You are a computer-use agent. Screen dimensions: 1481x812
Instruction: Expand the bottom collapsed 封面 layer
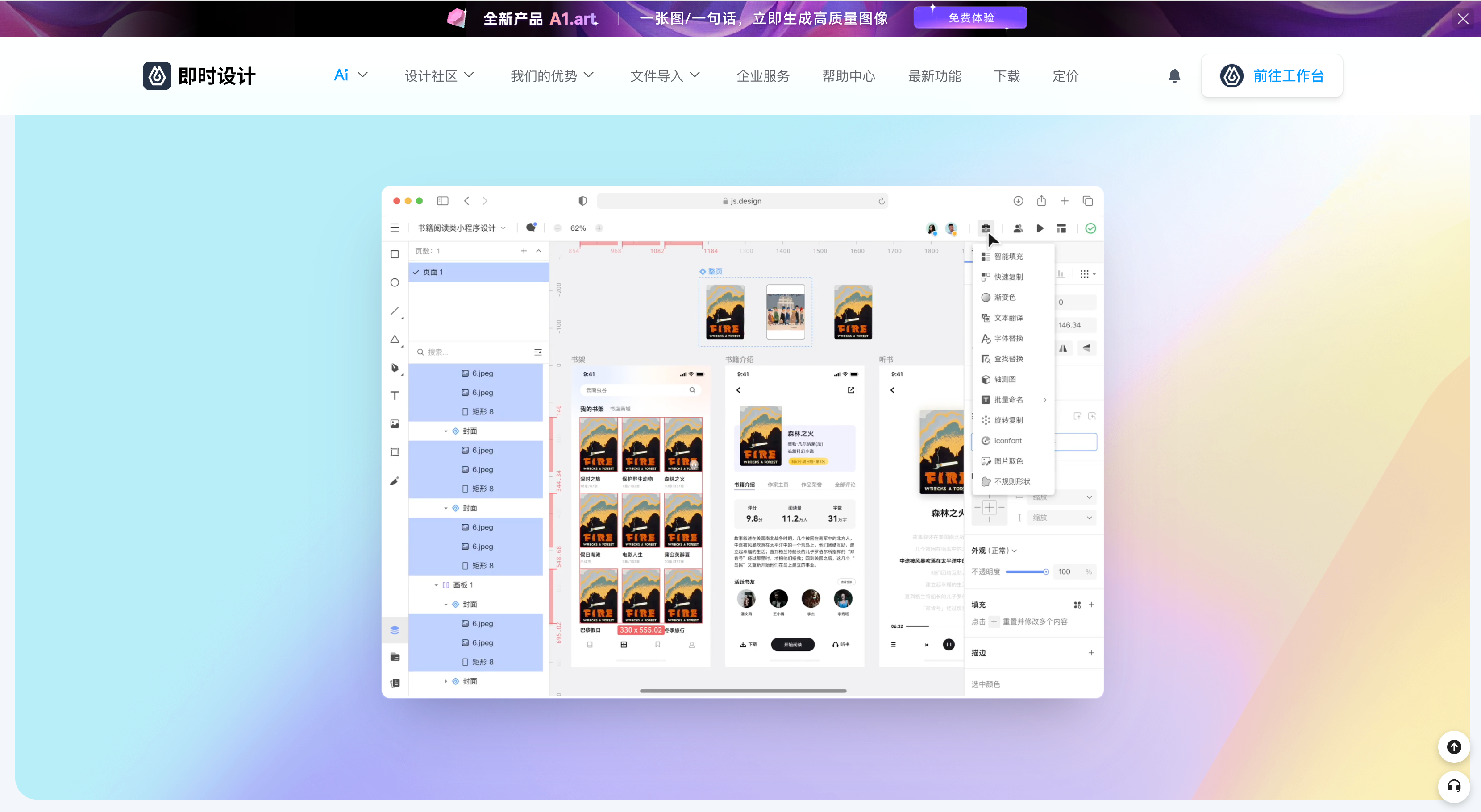[445, 681]
